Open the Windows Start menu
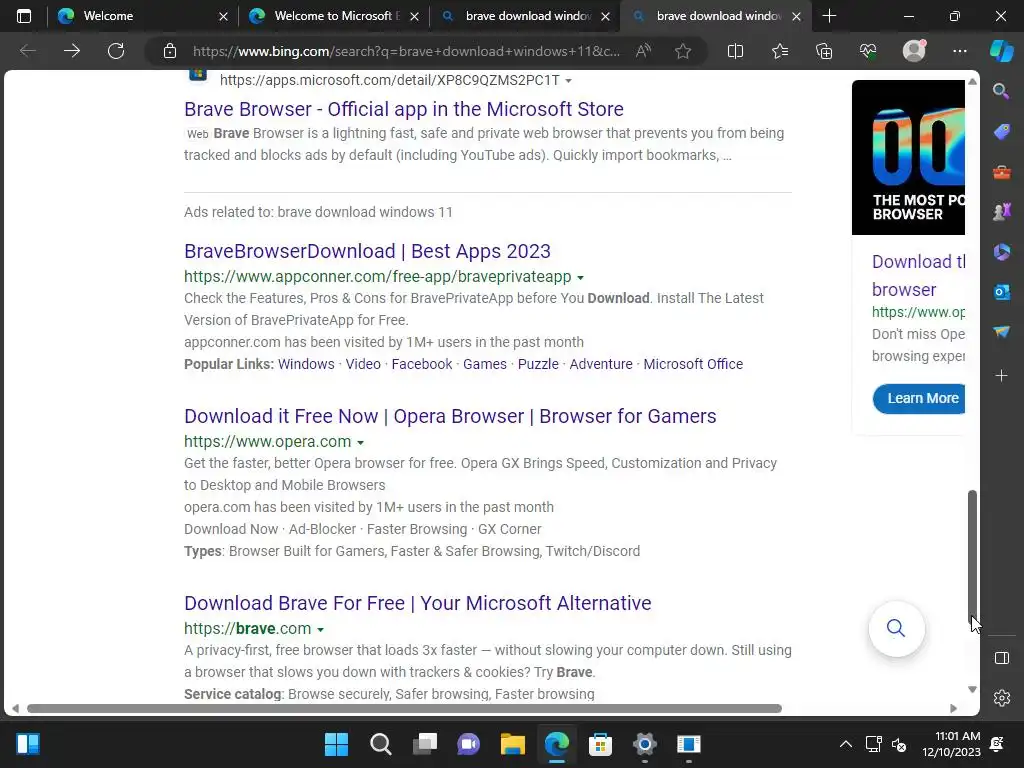This screenshot has height=768, width=1024. pyautogui.click(x=336, y=744)
